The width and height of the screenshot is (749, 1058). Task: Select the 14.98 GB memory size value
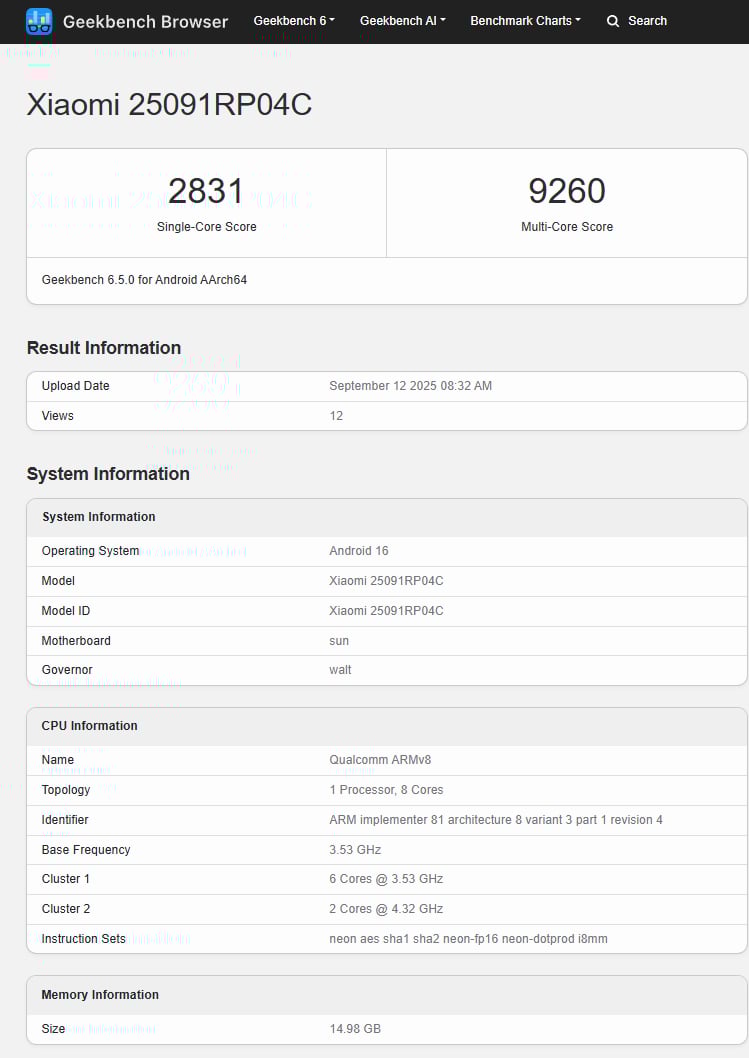355,1029
